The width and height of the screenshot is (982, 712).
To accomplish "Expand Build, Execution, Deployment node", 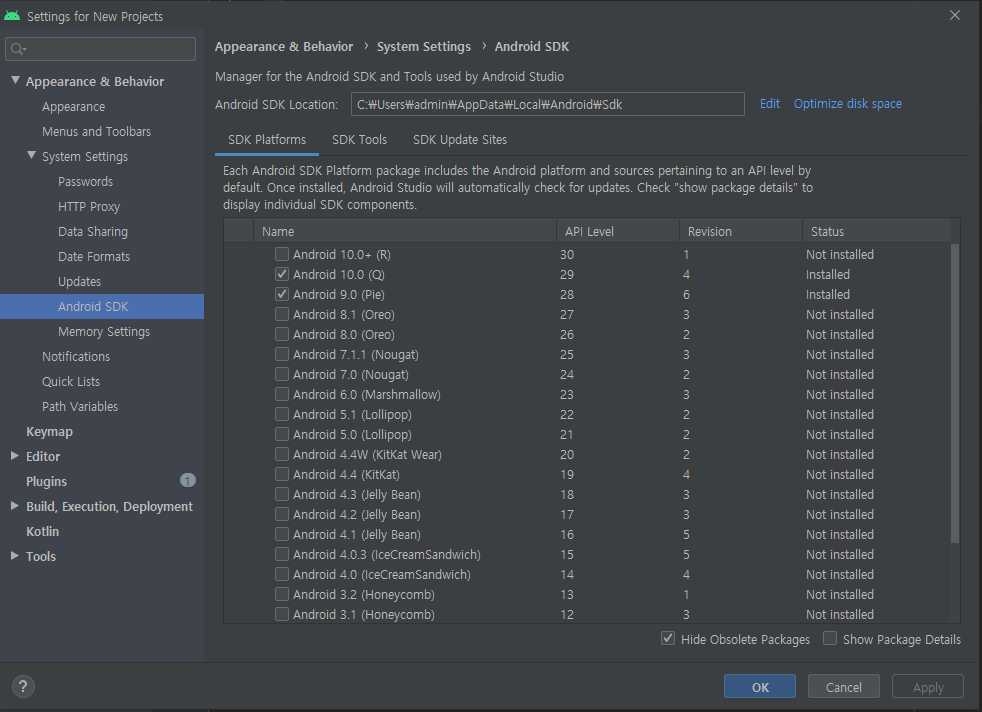I will [x=15, y=506].
